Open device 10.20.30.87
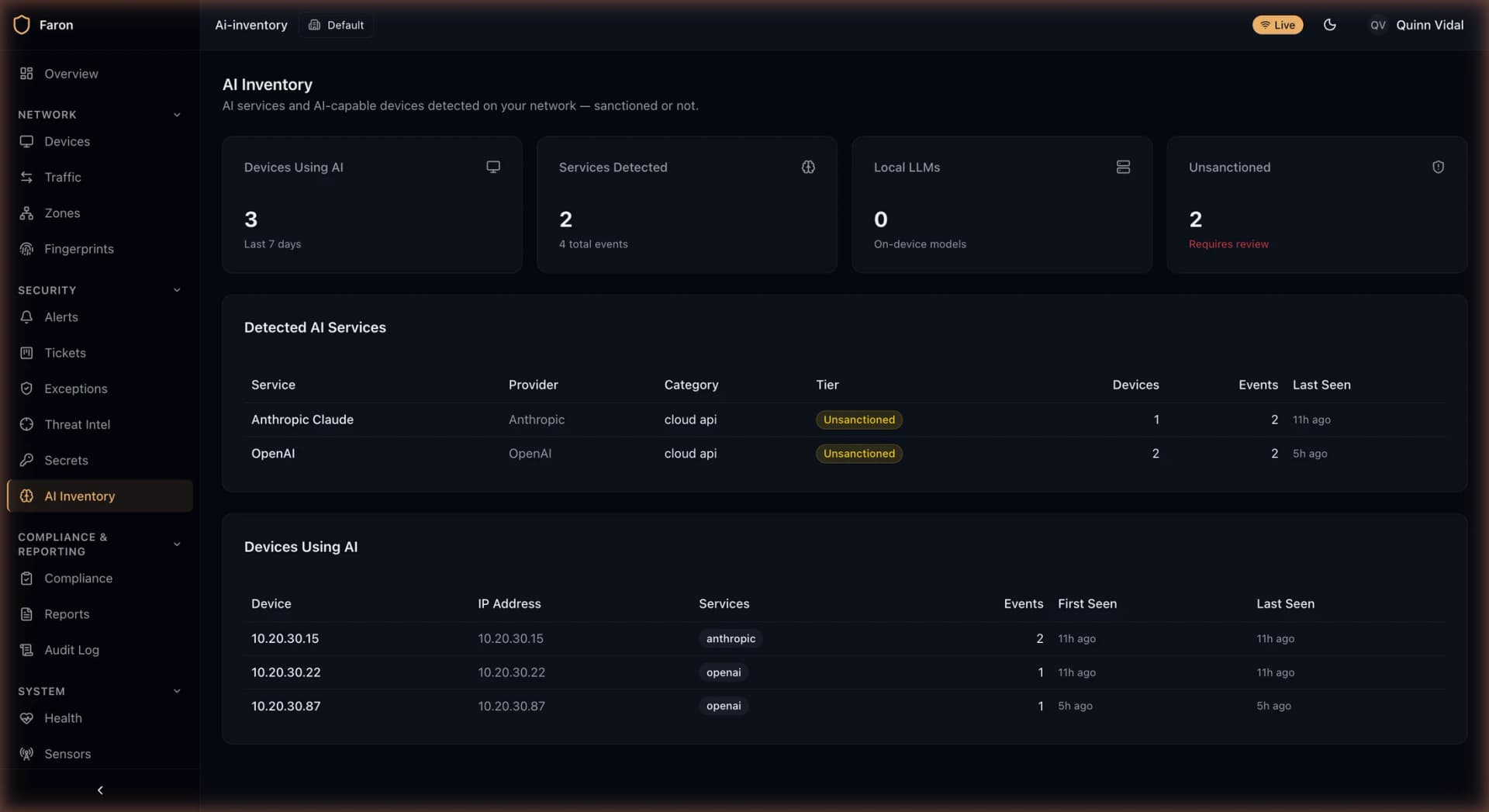Image resolution: width=1489 pixels, height=812 pixels. point(844,706)
